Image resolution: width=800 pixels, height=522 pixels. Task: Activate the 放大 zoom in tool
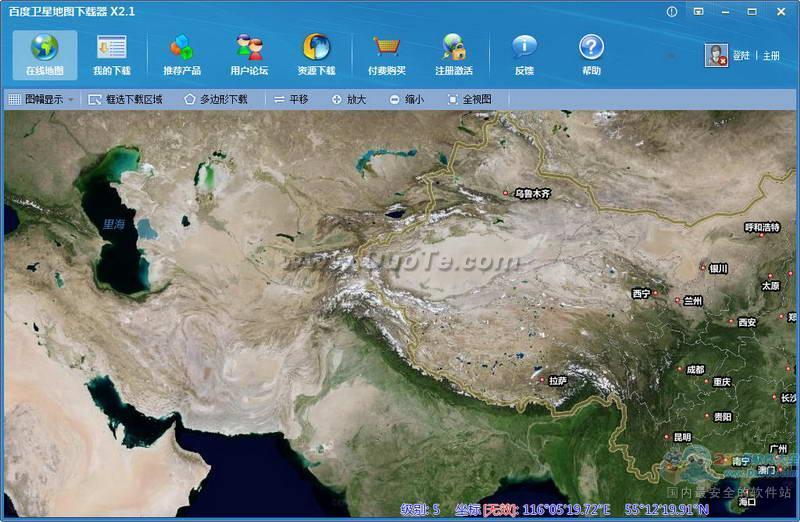tap(349, 100)
